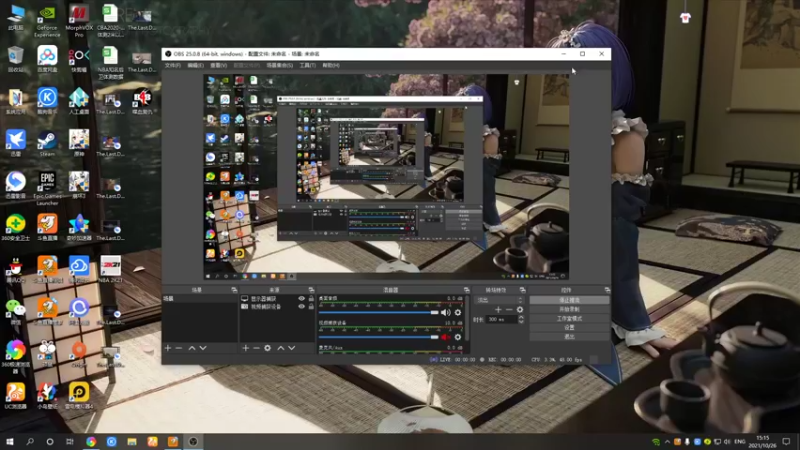Open the Windows Start menu
This screenshot has height=450, width=800.
click(10, 442)
